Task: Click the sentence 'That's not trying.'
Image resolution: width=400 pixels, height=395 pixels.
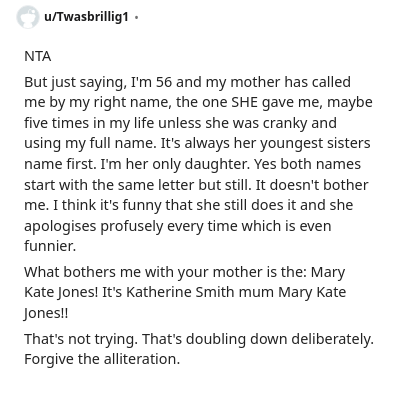Action: [x=81, y=339]
